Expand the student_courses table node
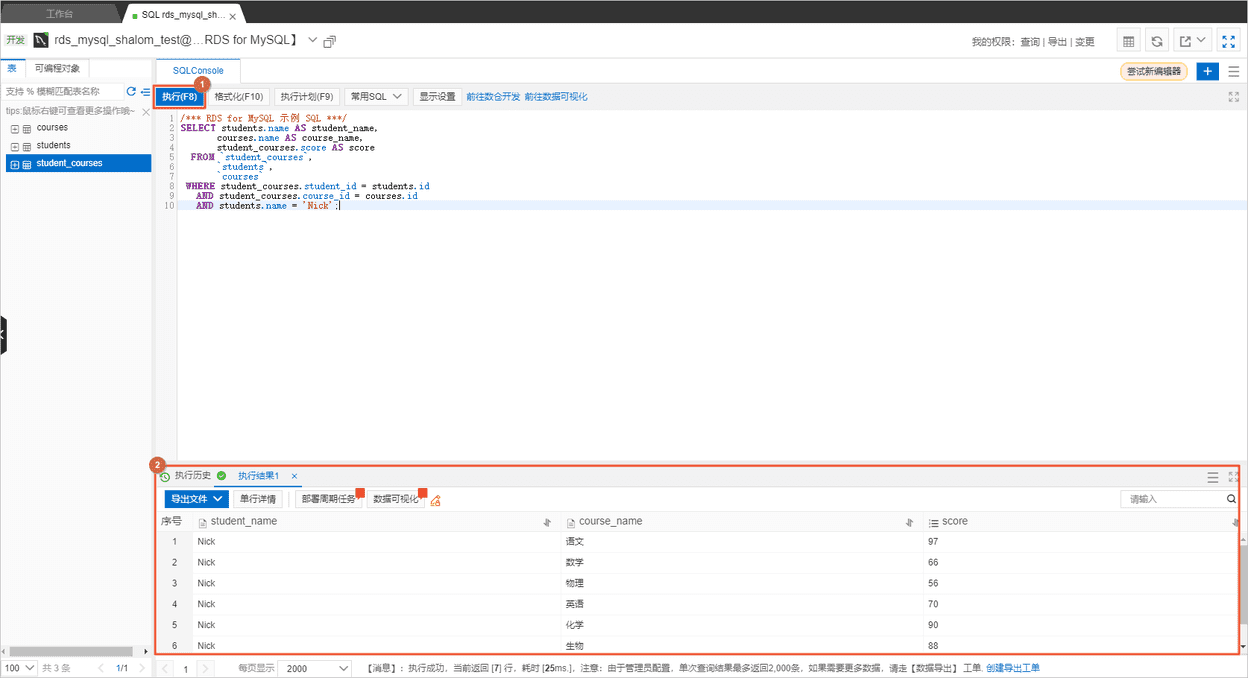Image resolution: width=1248 pixels, height=678 pixels. click(15, 164)
